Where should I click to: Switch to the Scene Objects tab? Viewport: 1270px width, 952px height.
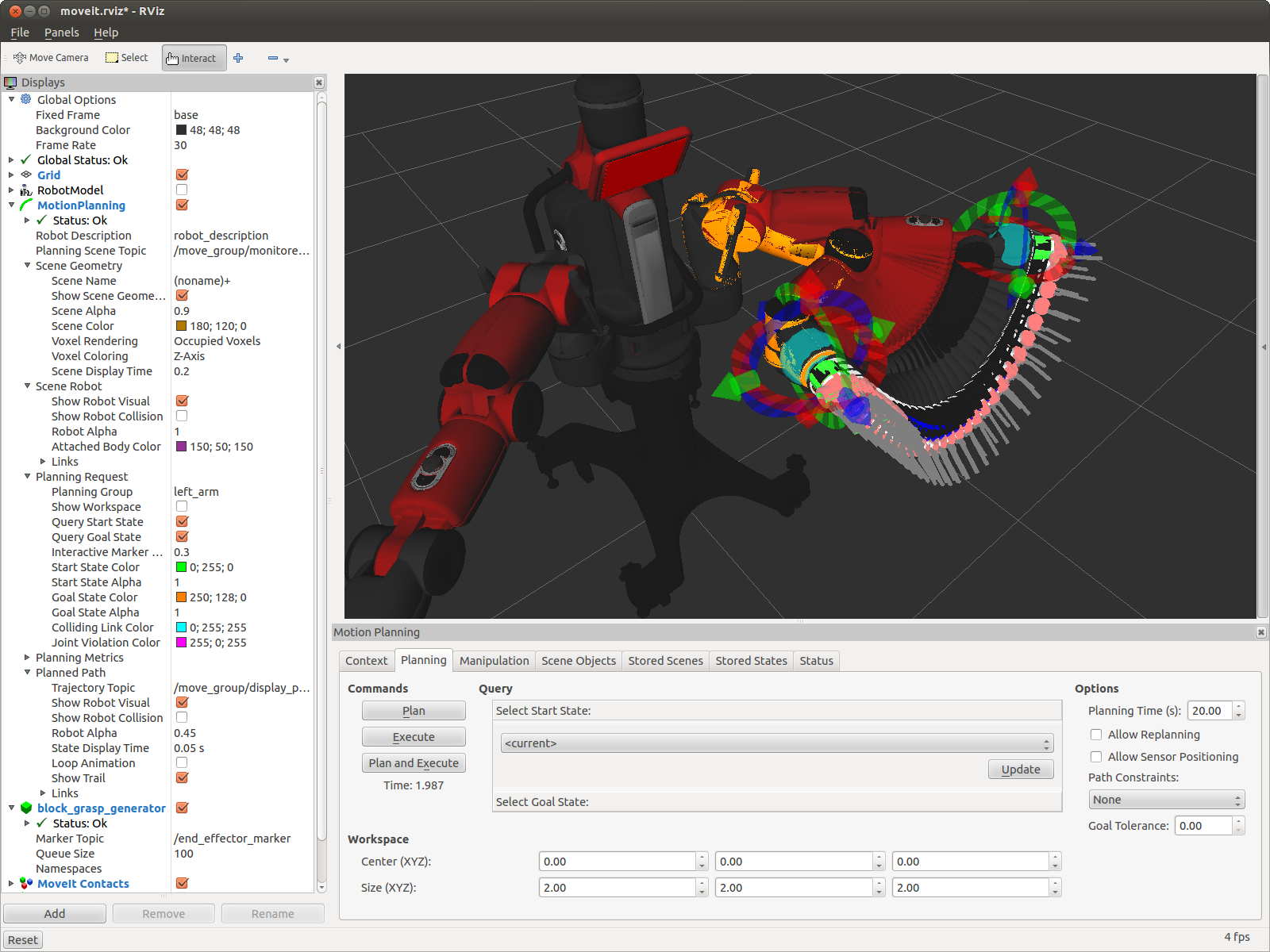tap(578, 661)
